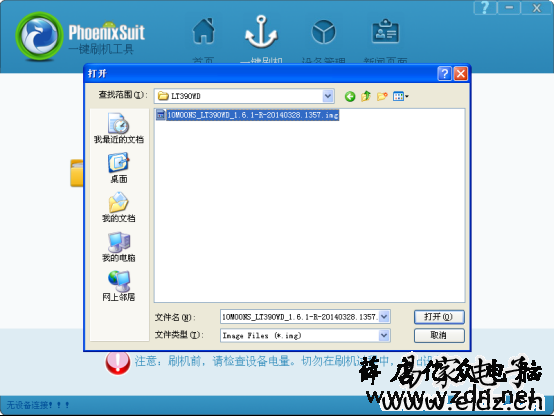Click the 打开 open button
Screen dimensions: 554x416
coord(439,317)
